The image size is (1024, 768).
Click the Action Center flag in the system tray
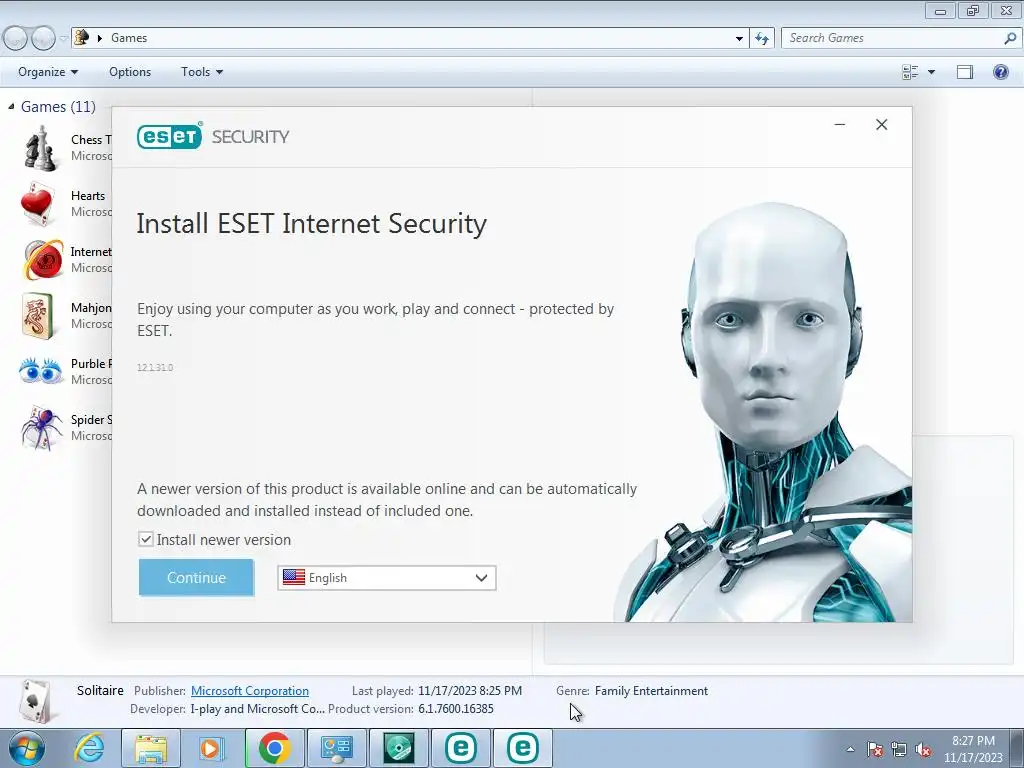click(x=875, y=749)
